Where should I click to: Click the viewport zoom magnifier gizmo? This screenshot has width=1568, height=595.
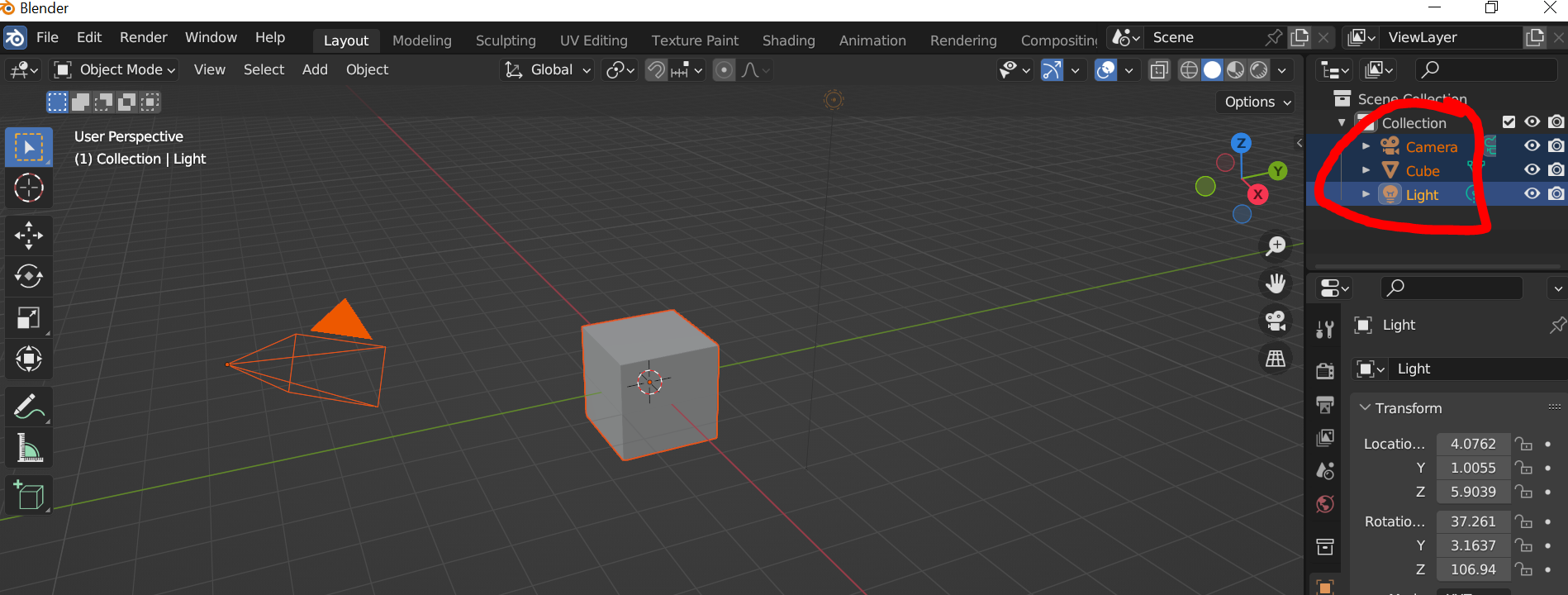pos(1276,245)
